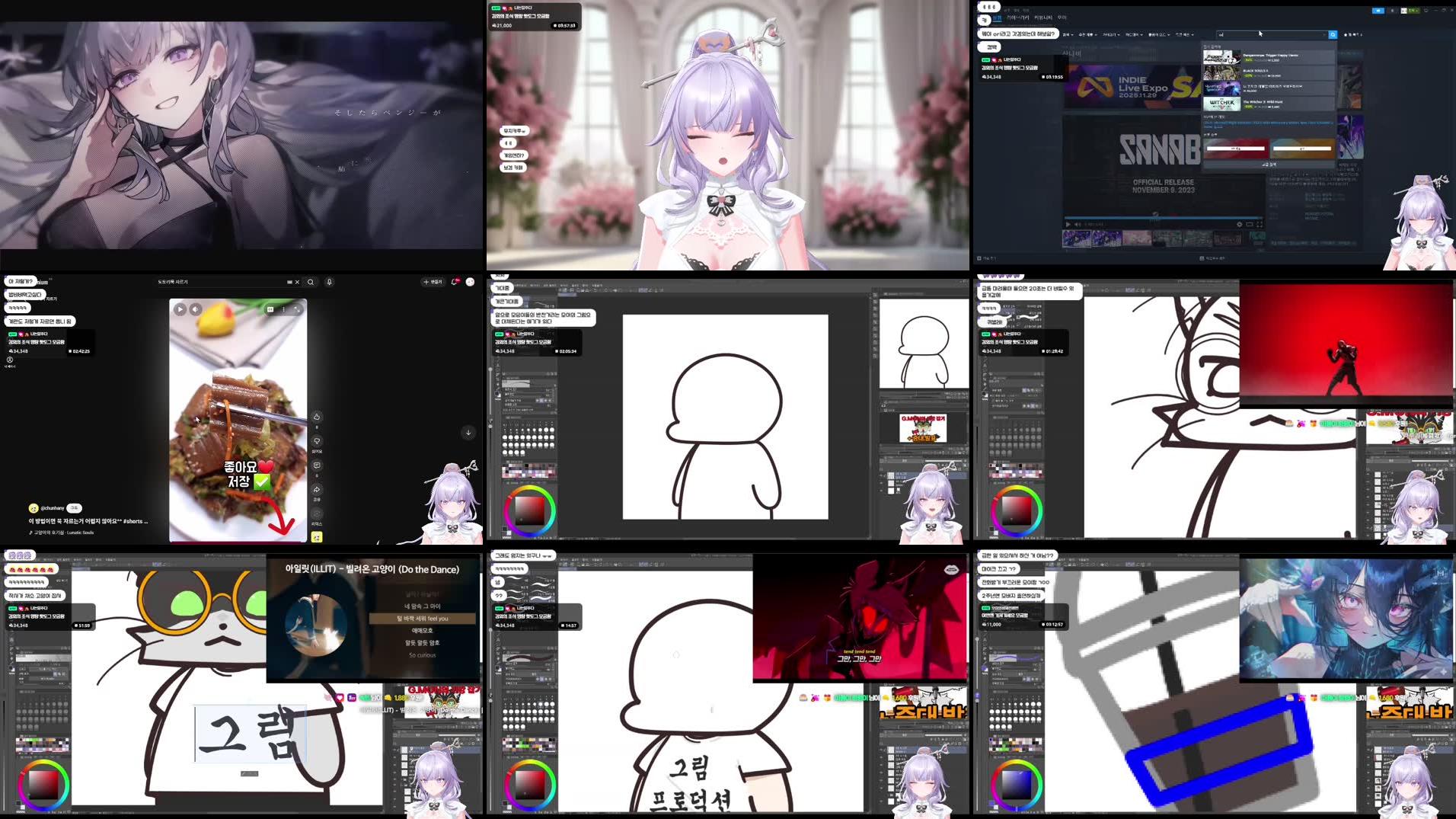1456x819 pixels.
Task: Click the Steam search magnifier icon
Action: pyautogui.click(x=1333, y=35)
